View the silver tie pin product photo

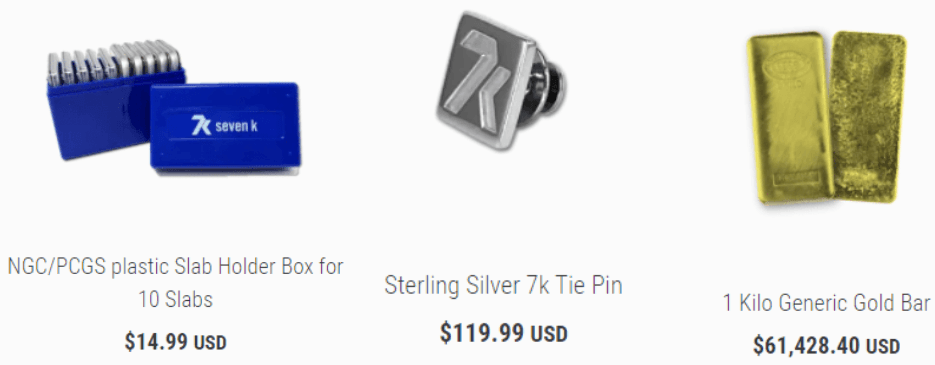pyautogui.click(x=501, y=79)
